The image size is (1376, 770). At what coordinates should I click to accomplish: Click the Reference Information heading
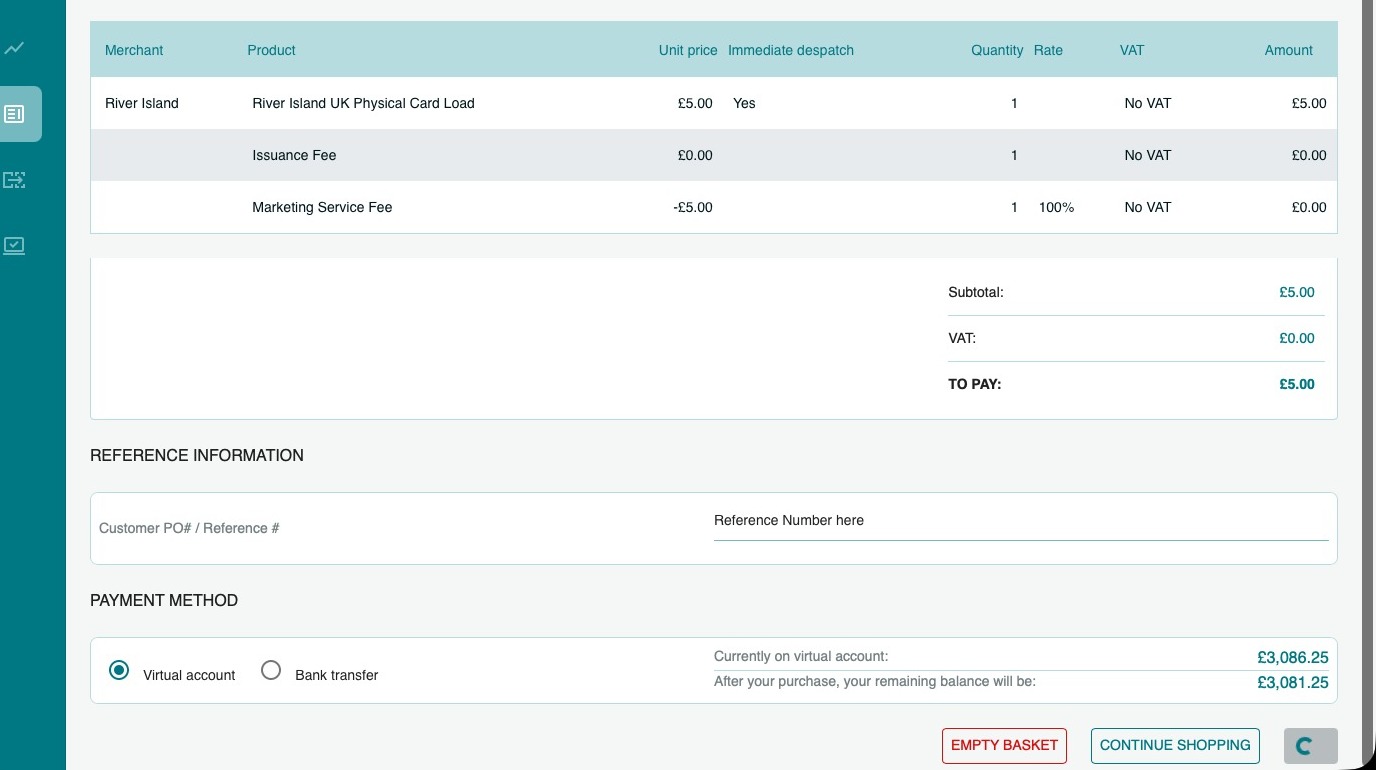pyautogui.click(x=197, y=455)
